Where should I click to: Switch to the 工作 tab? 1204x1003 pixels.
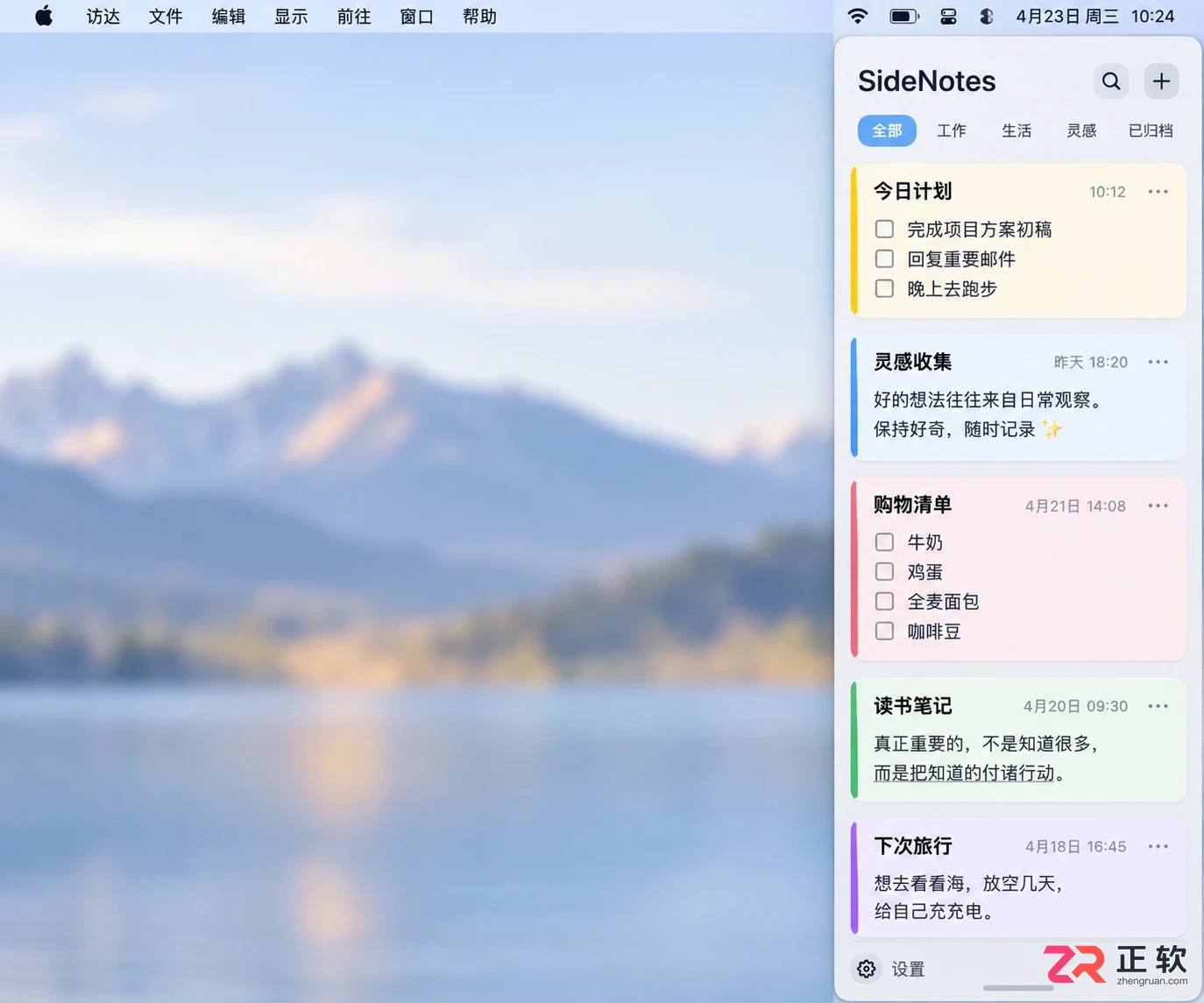(x=952, y=131)
